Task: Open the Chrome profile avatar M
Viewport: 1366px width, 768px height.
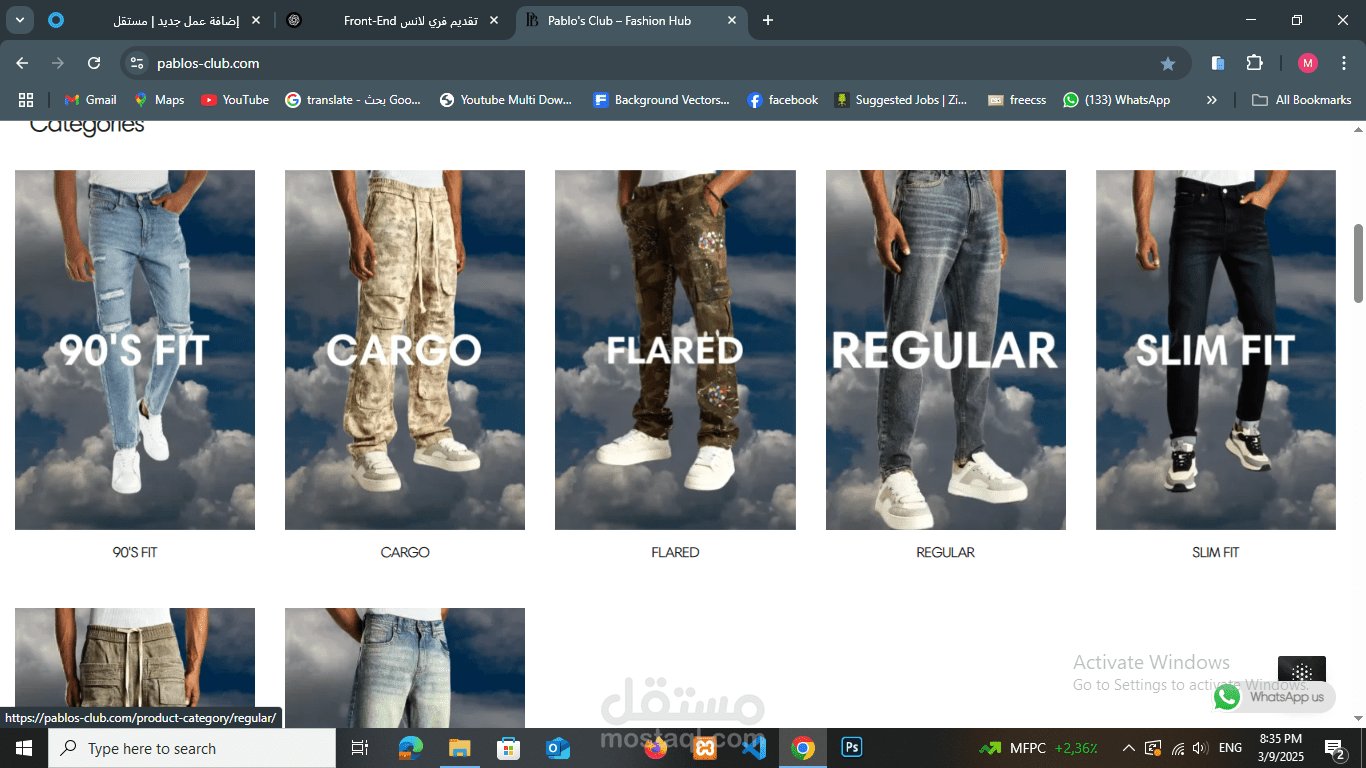Action: pos(1308,63)
